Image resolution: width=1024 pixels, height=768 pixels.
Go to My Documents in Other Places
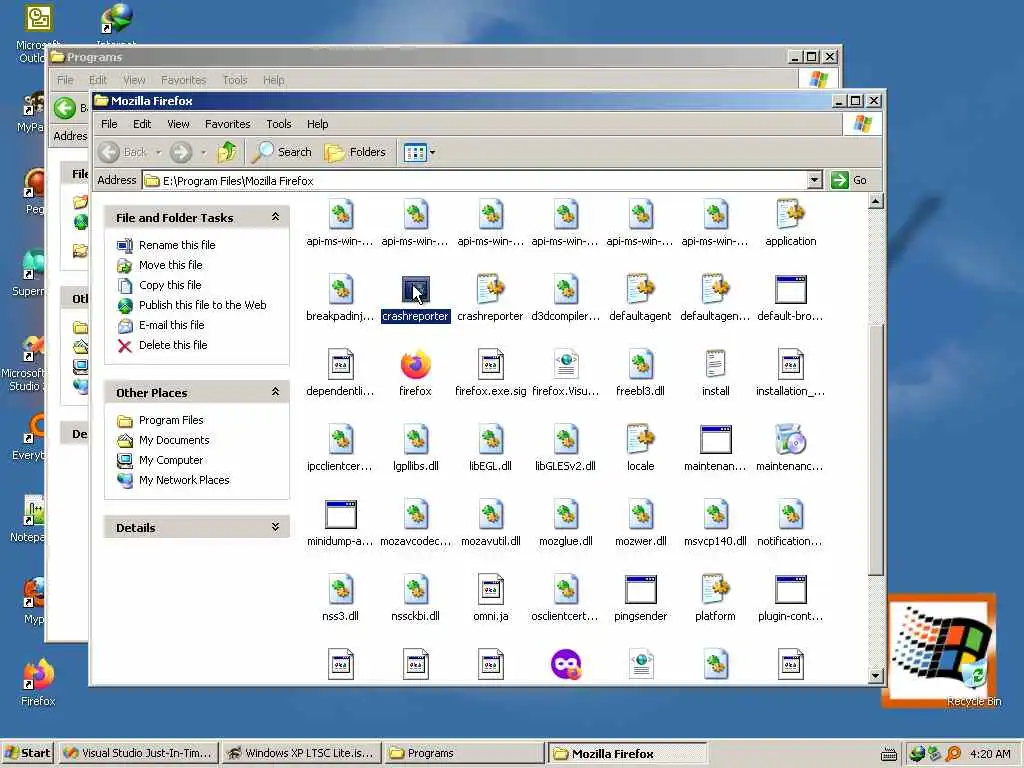click(x=174, y=440)
